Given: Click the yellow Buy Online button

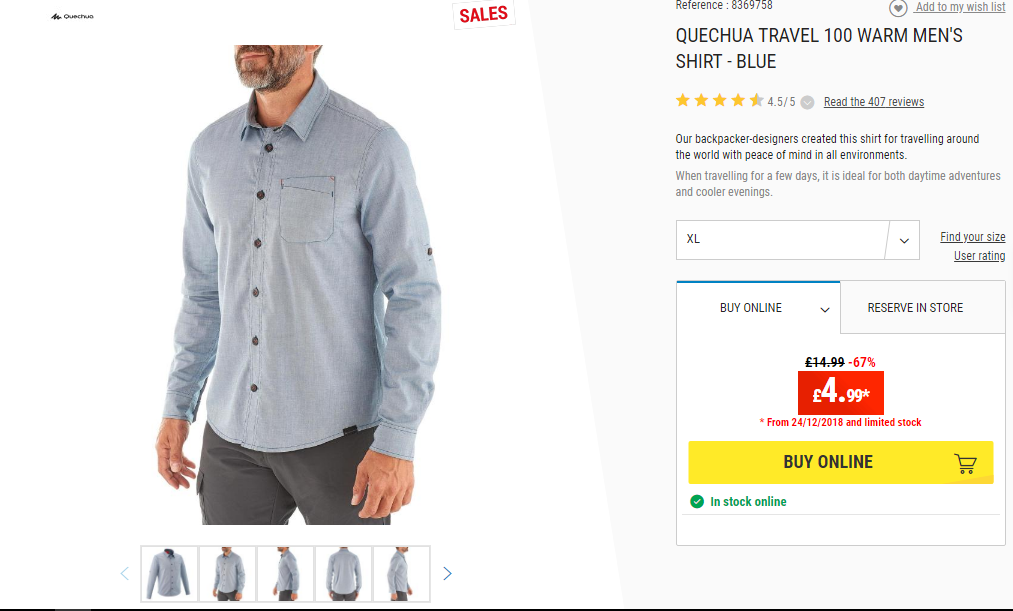Looking at the screenshot, I should click(841, 462).
